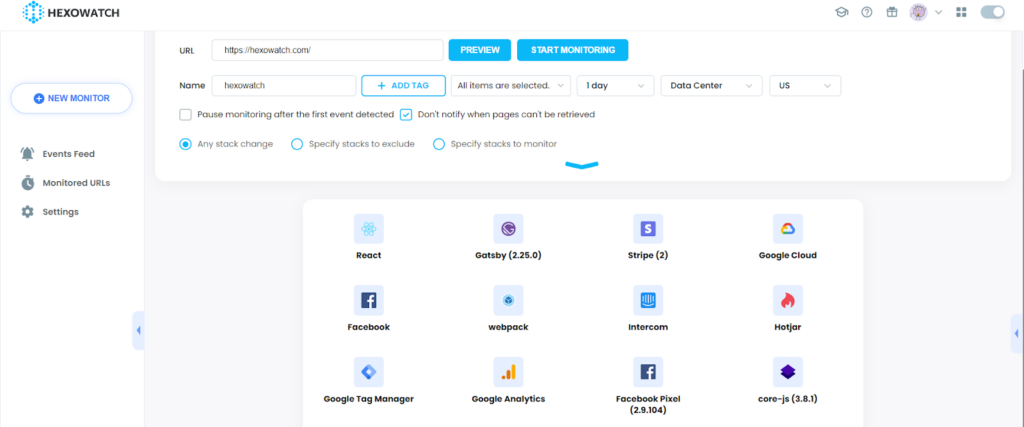Viewport: 1024px width, 427px height.
Task: Check Pause monitoring after first event
Action: [x=185, y=115]
